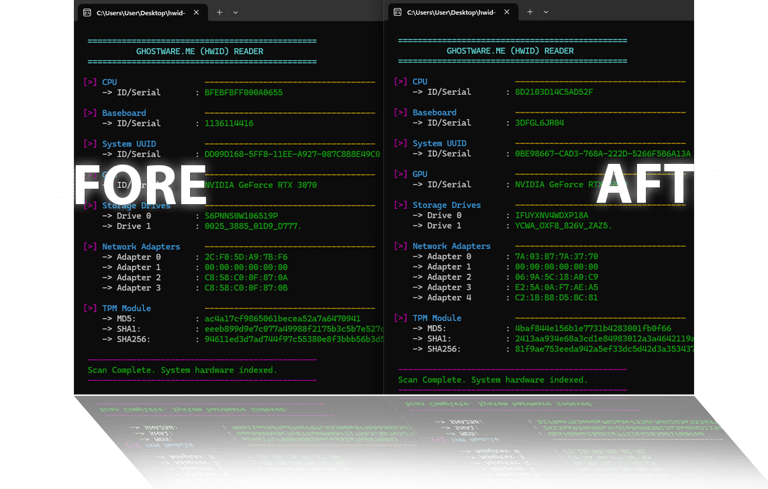Click System UUID starting DD09D168
The image size is (768, 489).
(292, 154)
